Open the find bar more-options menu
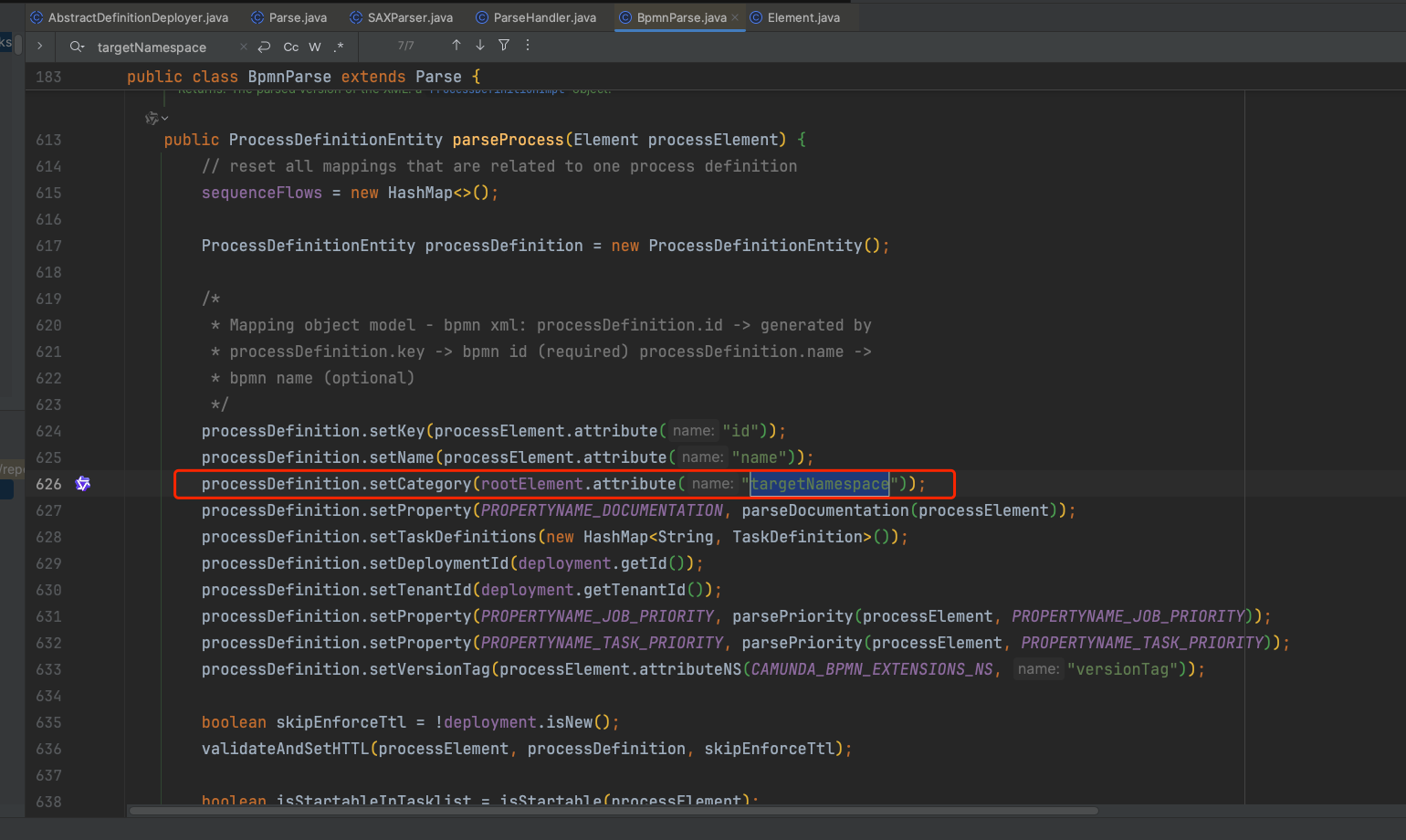1406x840 pixels. coord(528,46)
